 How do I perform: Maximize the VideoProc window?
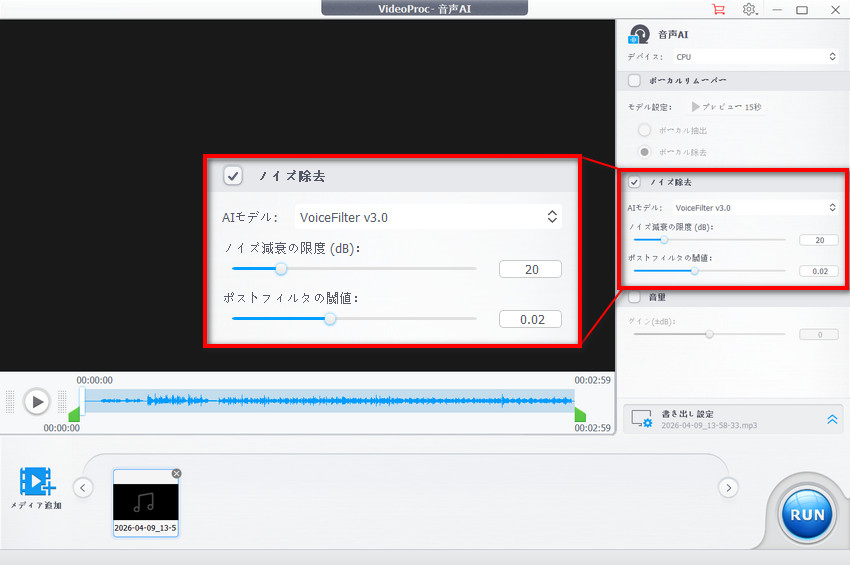point(802,10)
